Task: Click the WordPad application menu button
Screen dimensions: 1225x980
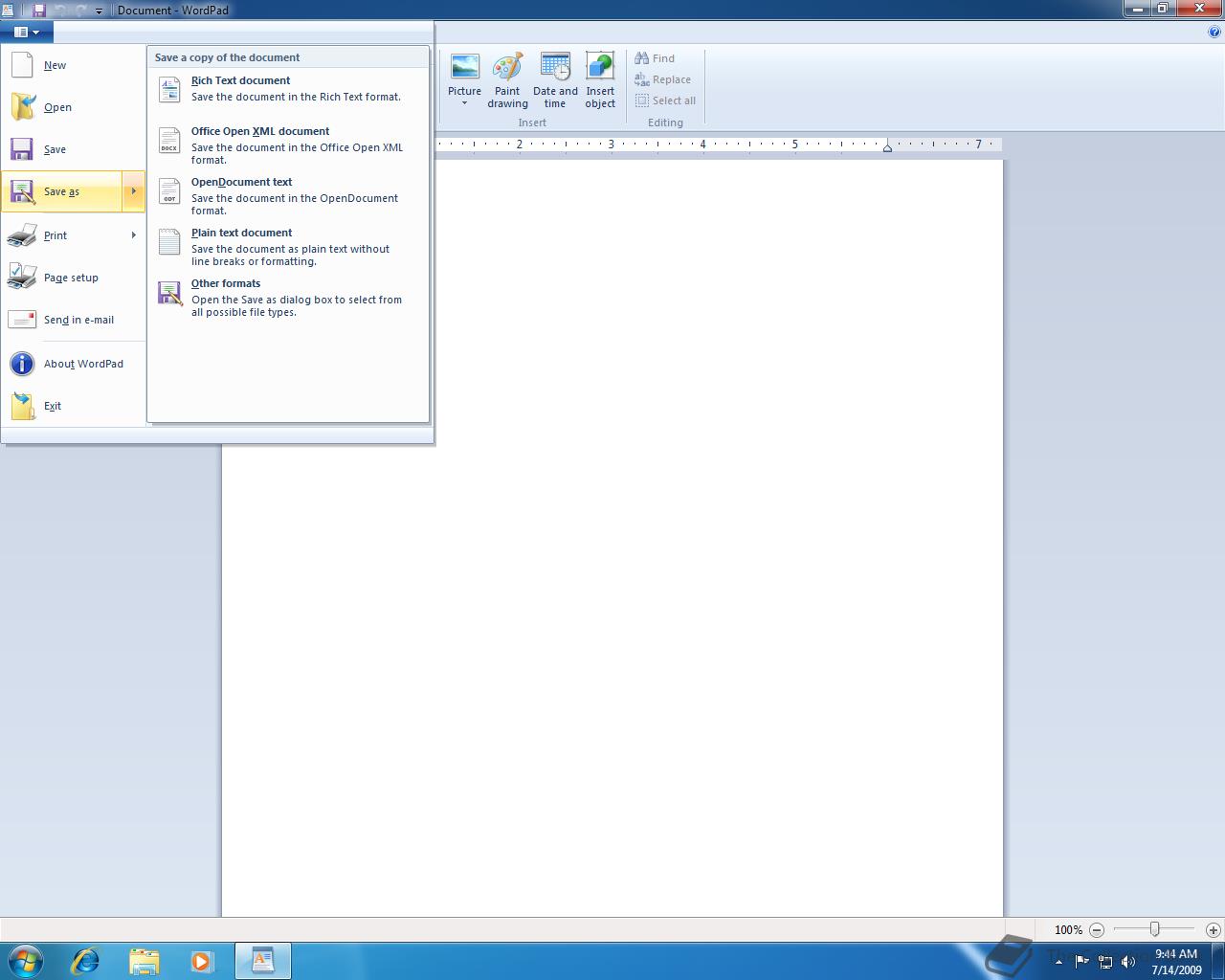Action: (x=27, y=32)
